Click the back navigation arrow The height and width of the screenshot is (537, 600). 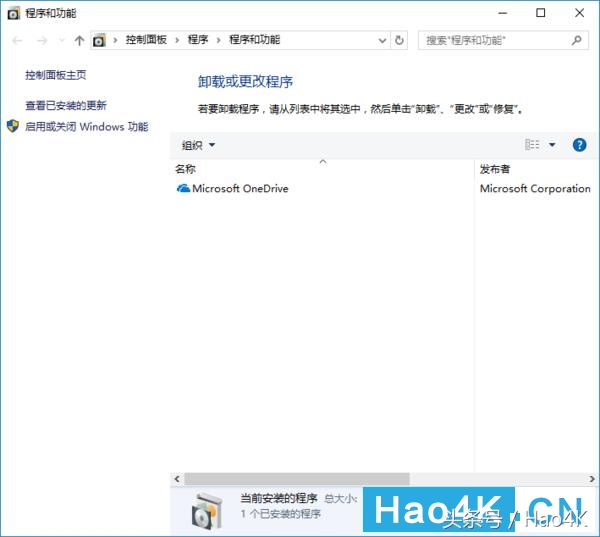(x=18, y=40)
